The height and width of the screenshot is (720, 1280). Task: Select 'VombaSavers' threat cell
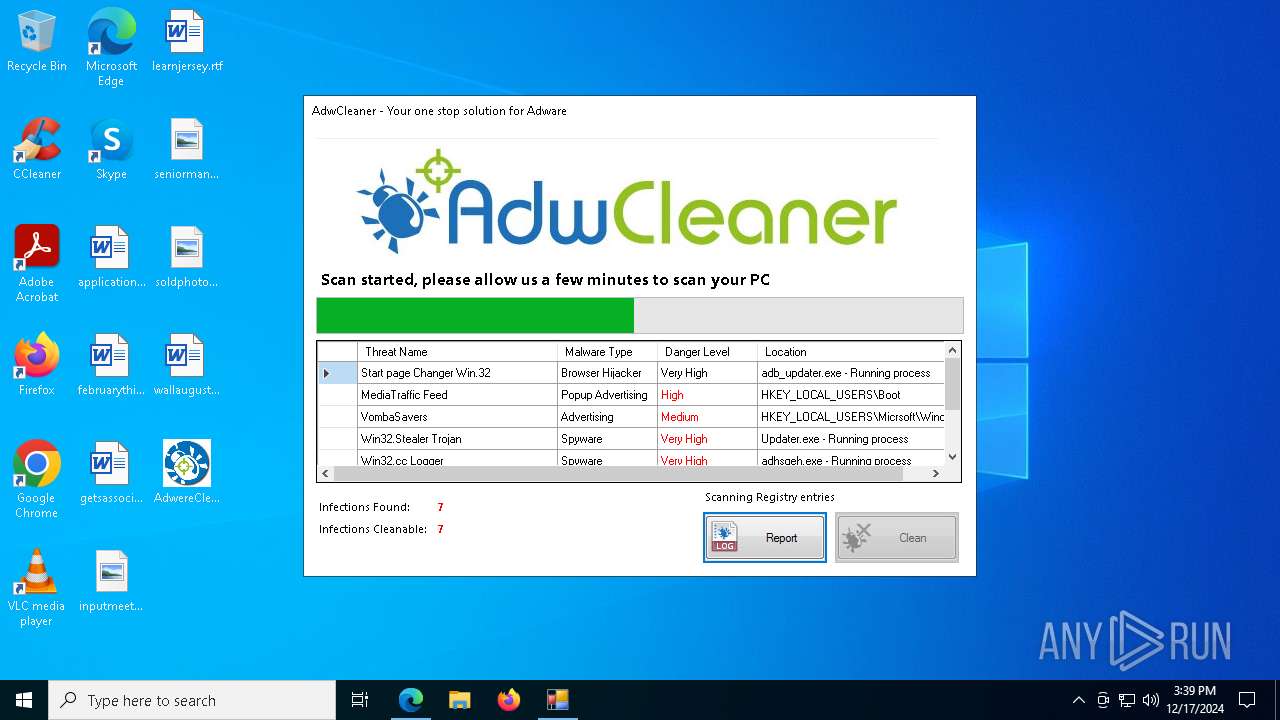pos(458,417)
